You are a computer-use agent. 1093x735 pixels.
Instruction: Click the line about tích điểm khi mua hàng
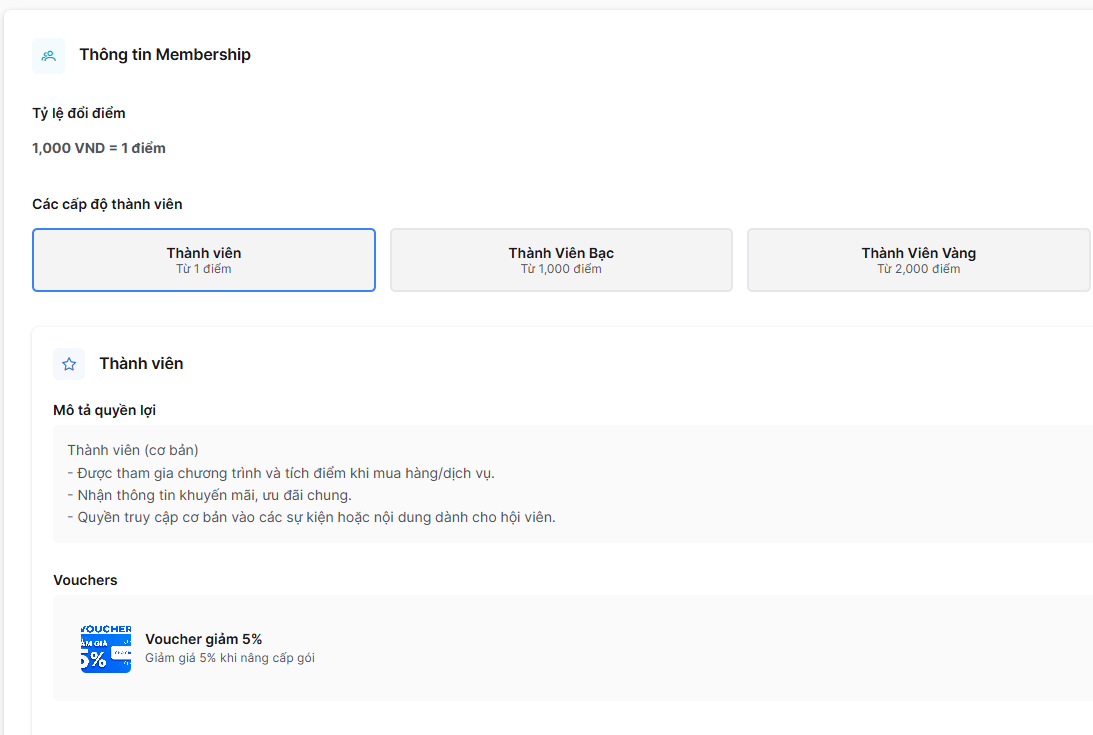[281, 473]
